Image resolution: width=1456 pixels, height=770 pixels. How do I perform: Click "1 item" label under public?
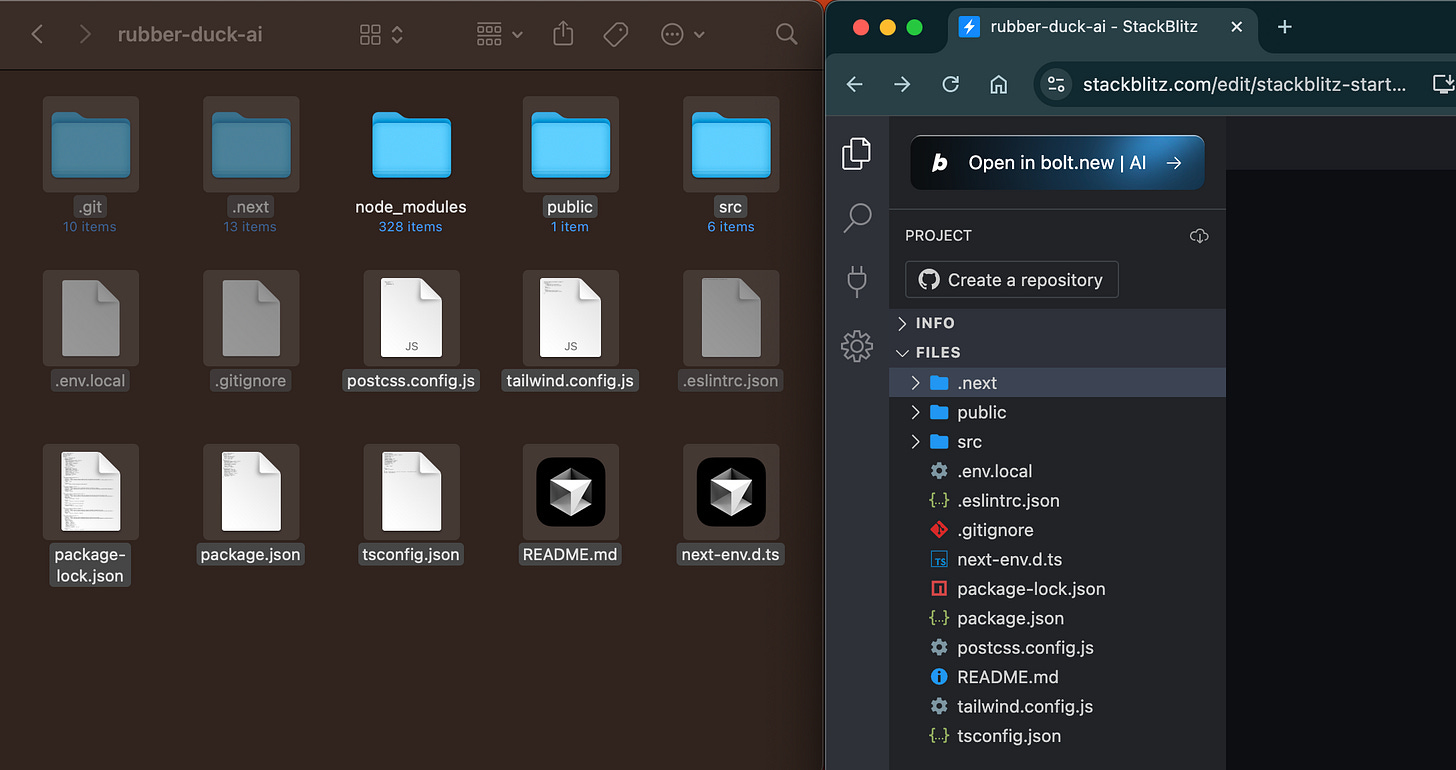click(x=571, y=227)
